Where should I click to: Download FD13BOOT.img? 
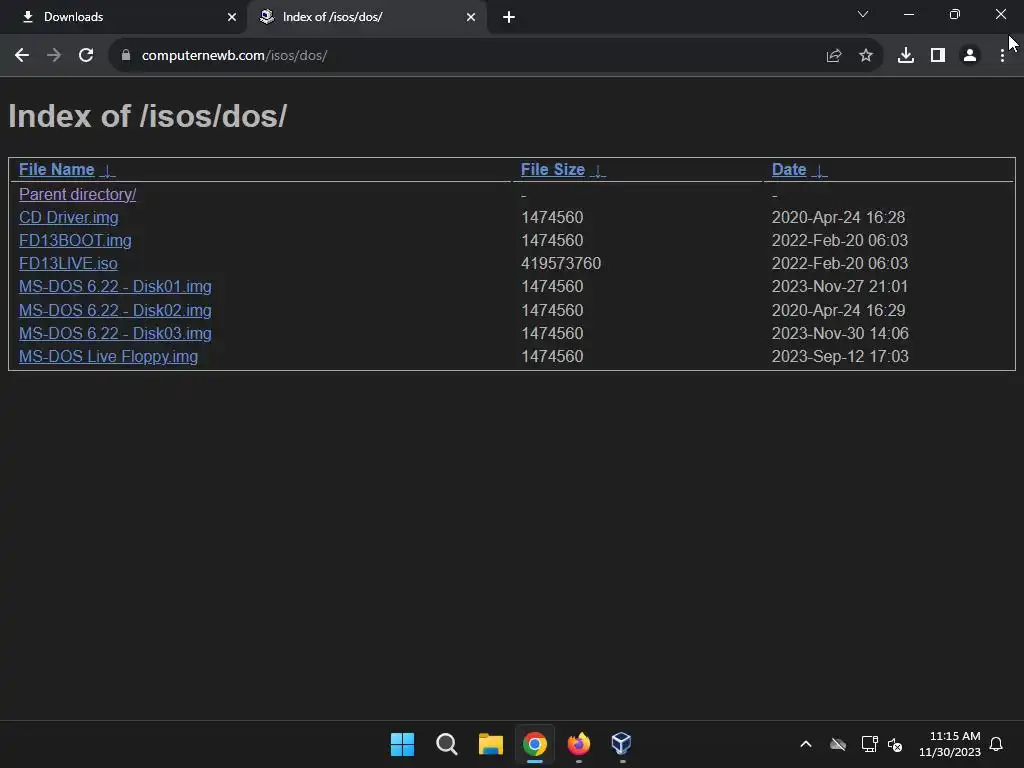coord(75,240)
